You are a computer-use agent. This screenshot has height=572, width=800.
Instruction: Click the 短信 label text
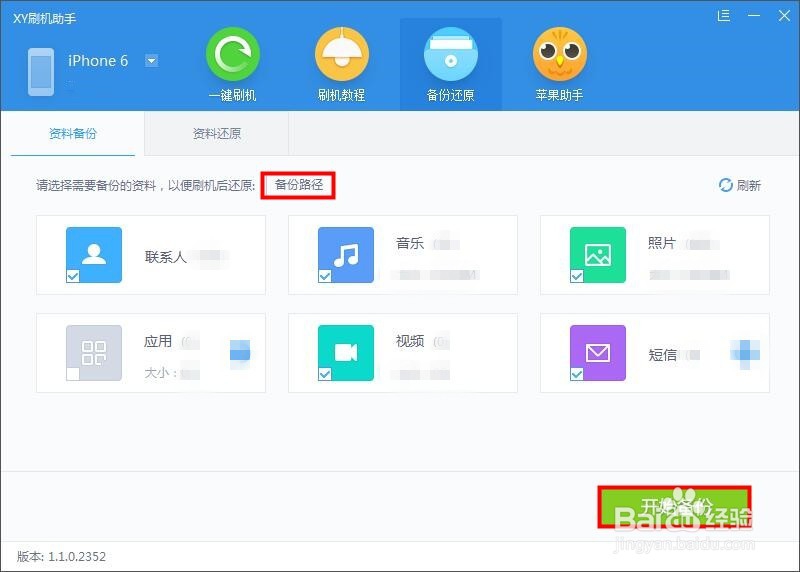[x=662, y=355]
